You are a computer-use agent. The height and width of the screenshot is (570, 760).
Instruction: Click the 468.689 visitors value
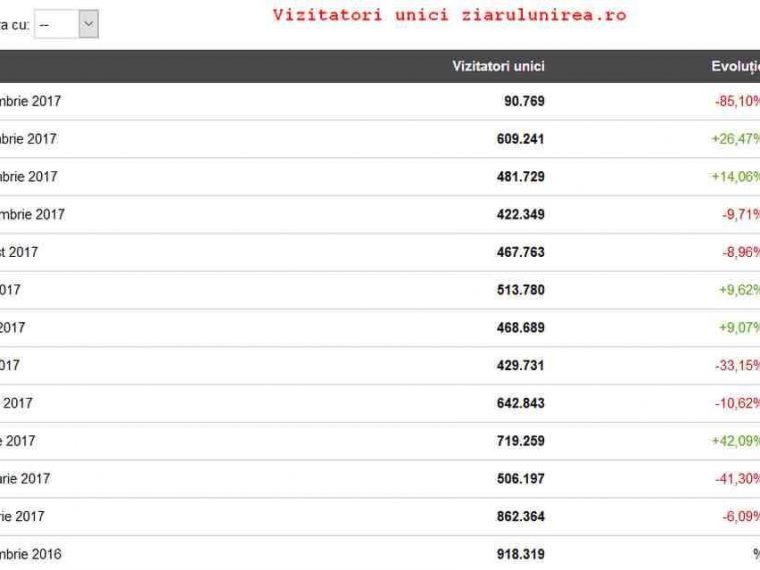[x=521, y=328]
